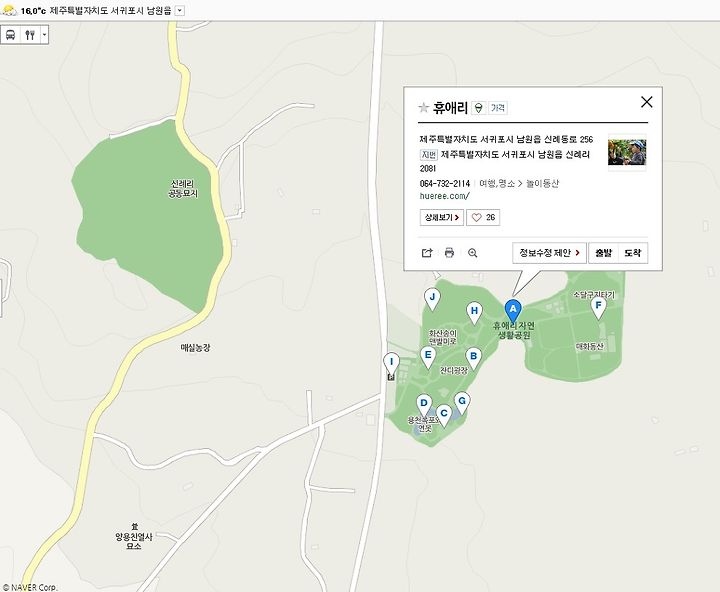Open the location dropdown next to 남원읍
Image resolution: width=720 pixels, height=592 pixels.
point(180,11)
